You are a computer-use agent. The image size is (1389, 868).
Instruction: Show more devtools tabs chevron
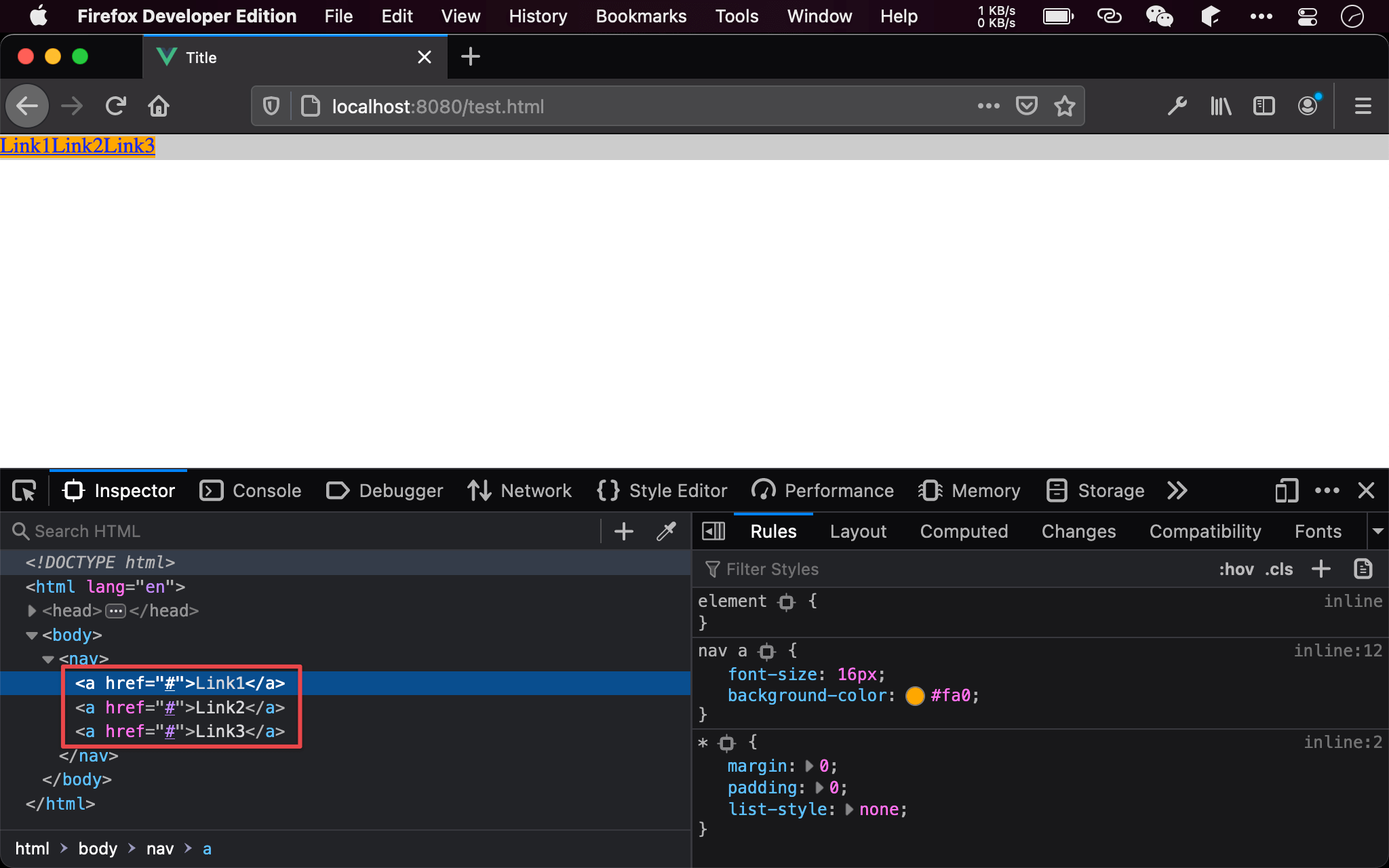[1177, 490]
